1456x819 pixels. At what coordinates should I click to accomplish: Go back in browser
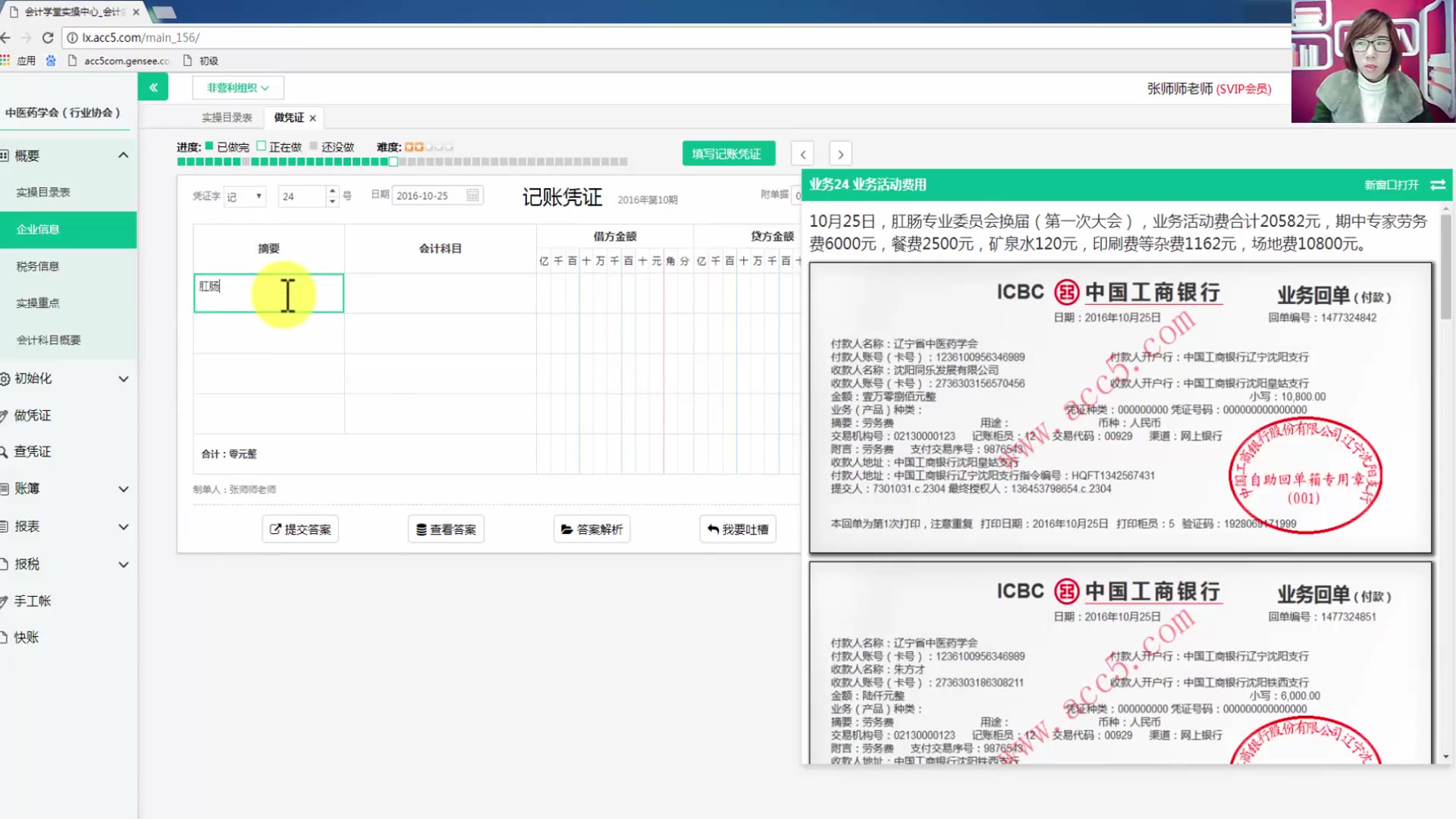(6, 37)
